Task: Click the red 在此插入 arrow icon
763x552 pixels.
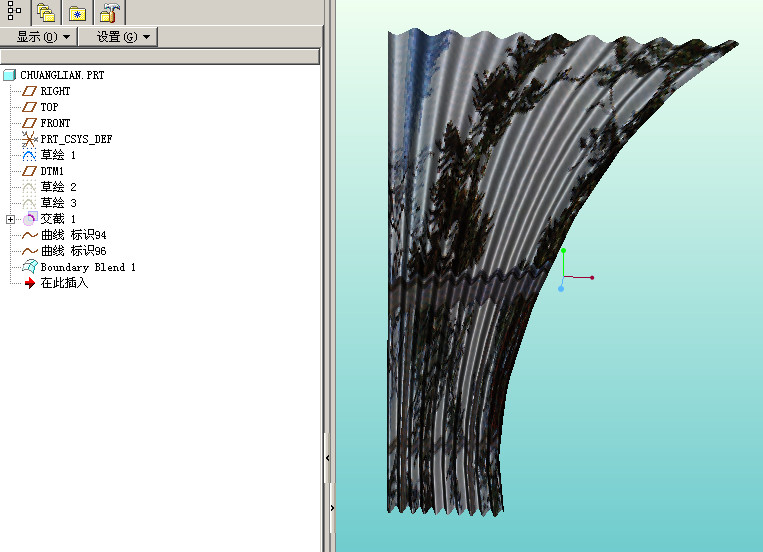Action: [x=30, y=283]
